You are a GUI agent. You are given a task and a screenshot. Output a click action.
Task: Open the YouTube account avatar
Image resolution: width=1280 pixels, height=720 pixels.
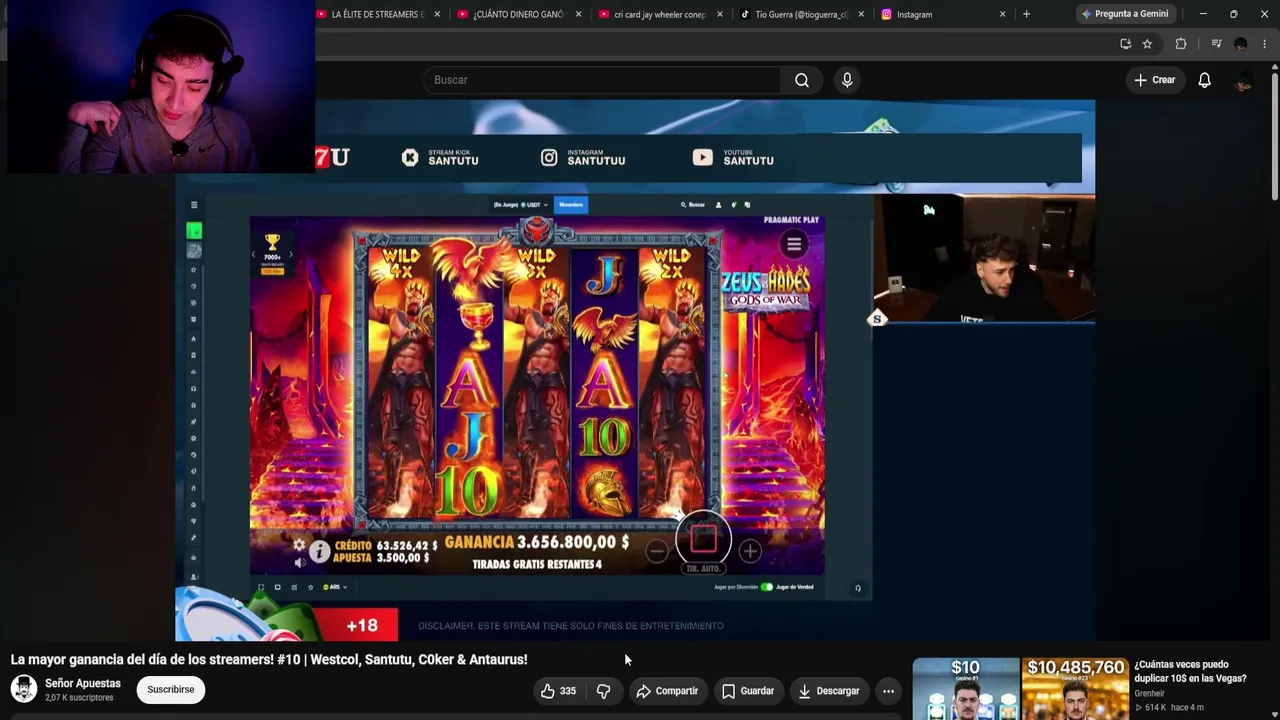click(1243, 80)
